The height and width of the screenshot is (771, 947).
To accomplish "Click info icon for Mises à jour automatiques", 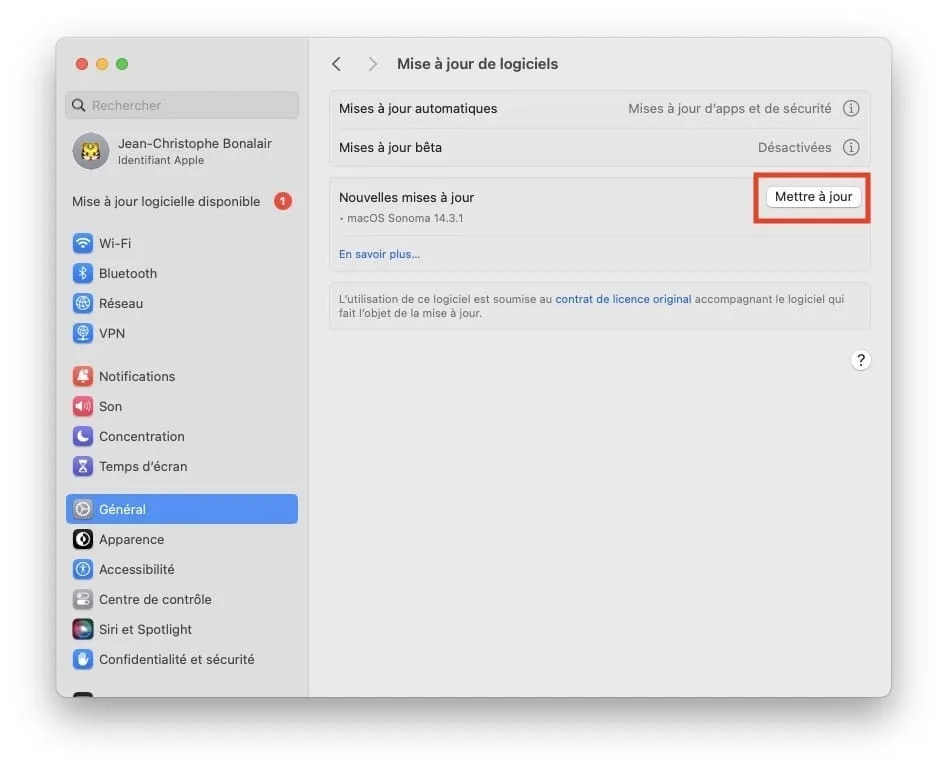I will (x=851, y=109).
